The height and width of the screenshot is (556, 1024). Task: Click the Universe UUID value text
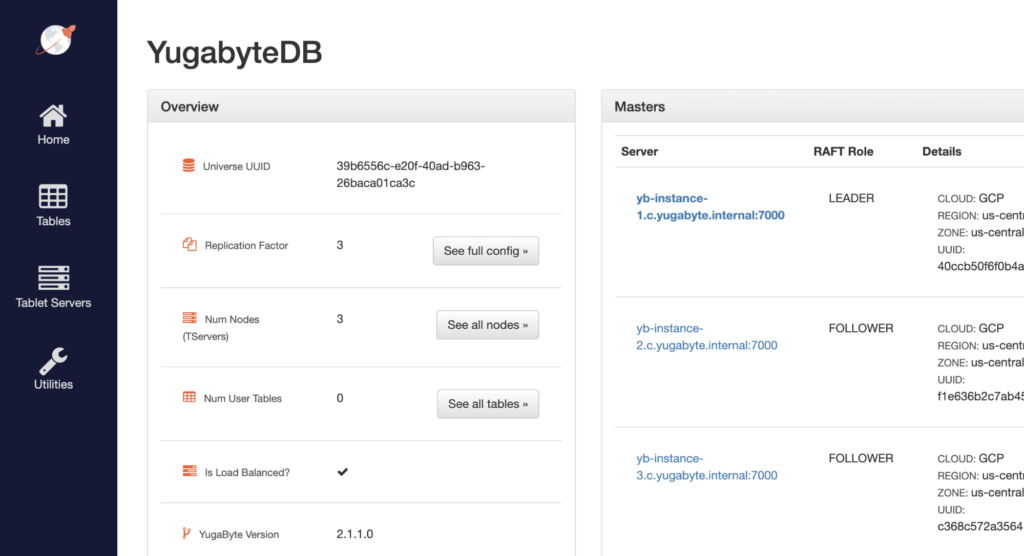click(x=410, y=174)
